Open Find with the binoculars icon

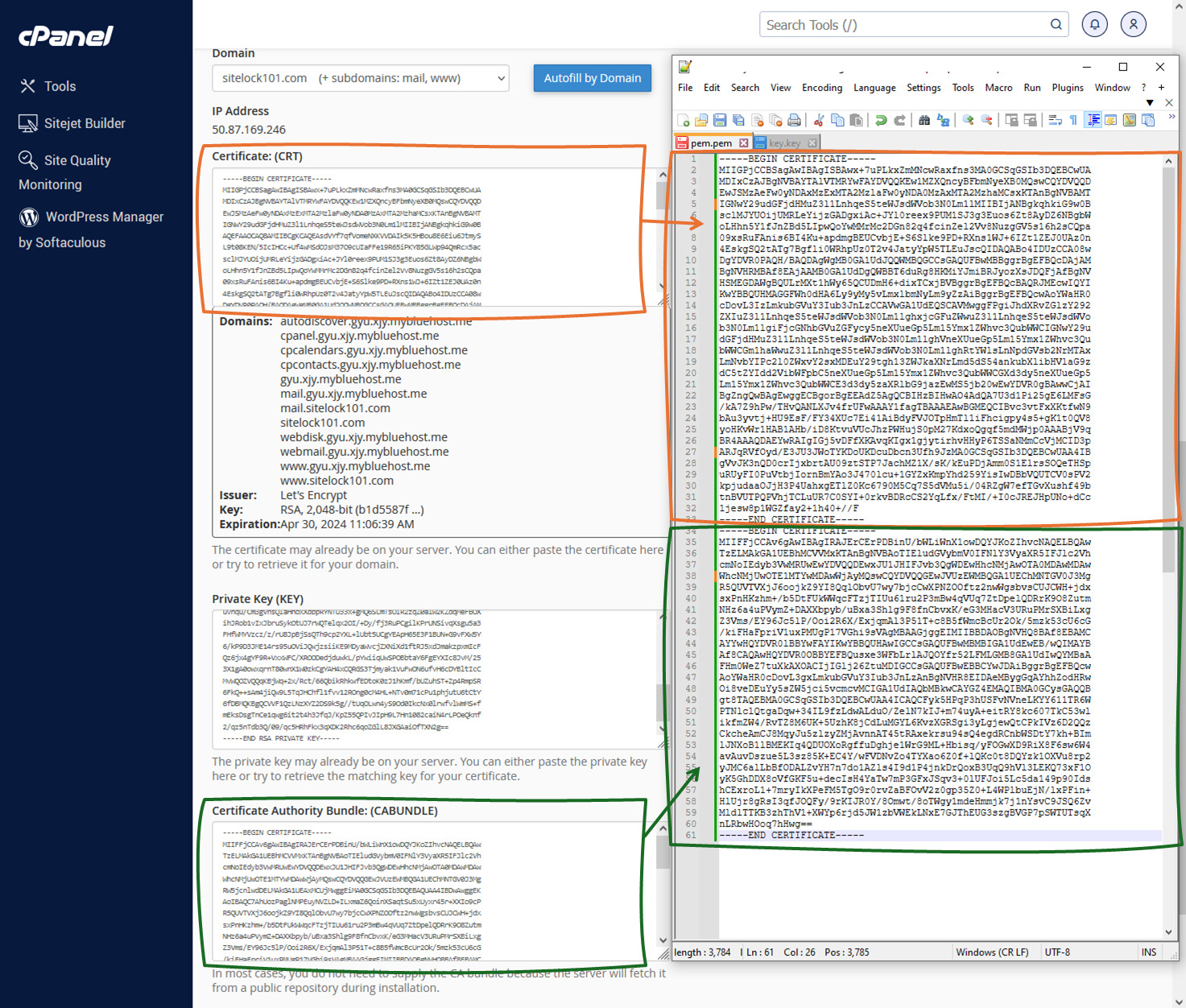click(924, 120)
